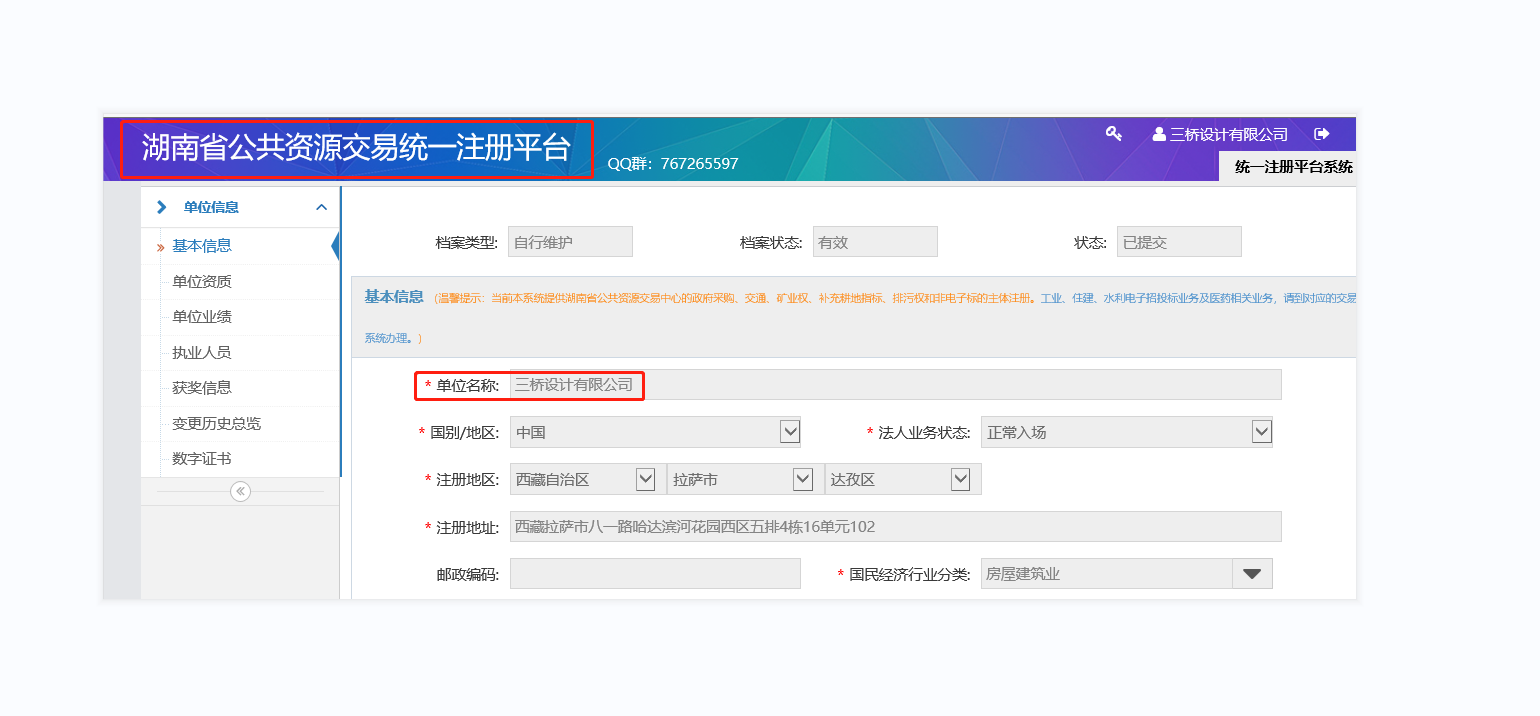Expand the 达孜区 district dropdown
The image size is (1540, 716).
click(x=960, y=479)
